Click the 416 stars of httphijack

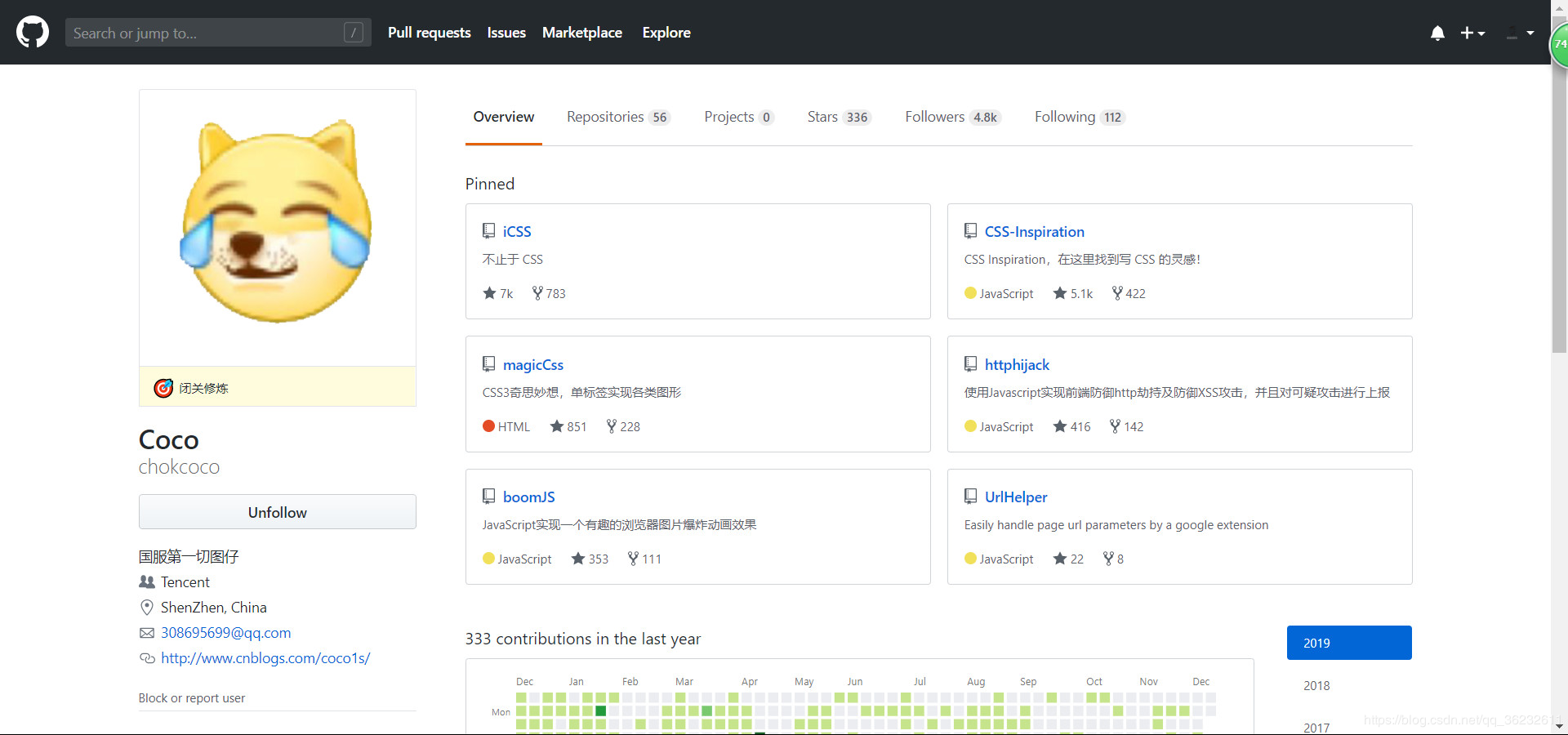coord(1072,426)
